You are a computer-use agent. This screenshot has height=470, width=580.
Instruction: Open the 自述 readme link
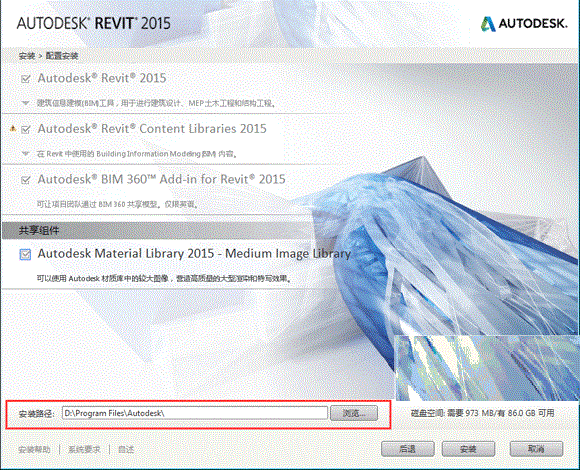tap(126, 450)
